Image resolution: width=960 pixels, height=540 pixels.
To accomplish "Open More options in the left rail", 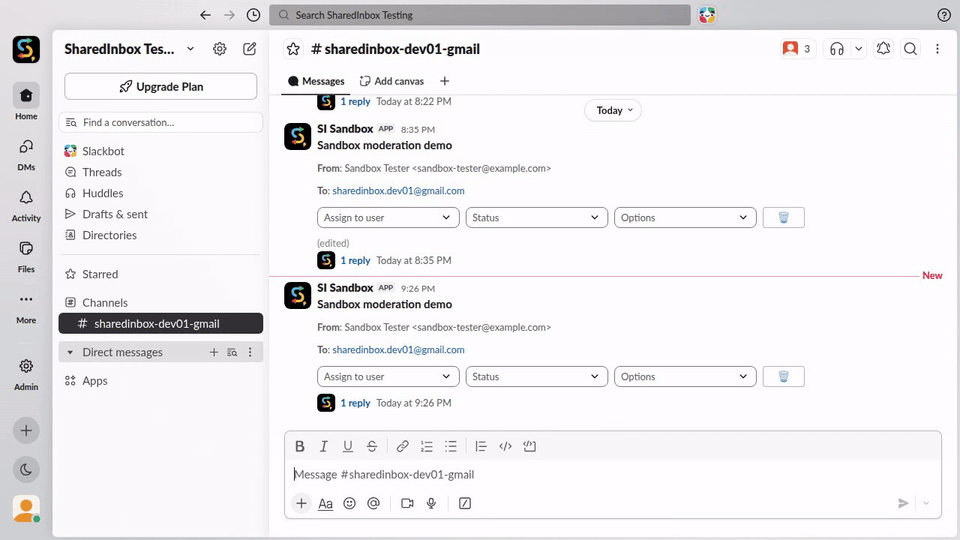I will (x=26, y=307).
